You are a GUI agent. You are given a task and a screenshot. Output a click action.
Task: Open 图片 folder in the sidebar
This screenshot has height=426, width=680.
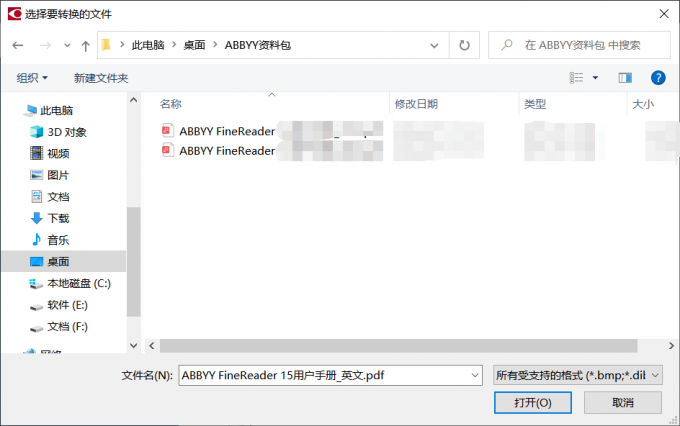pos(58,175)
